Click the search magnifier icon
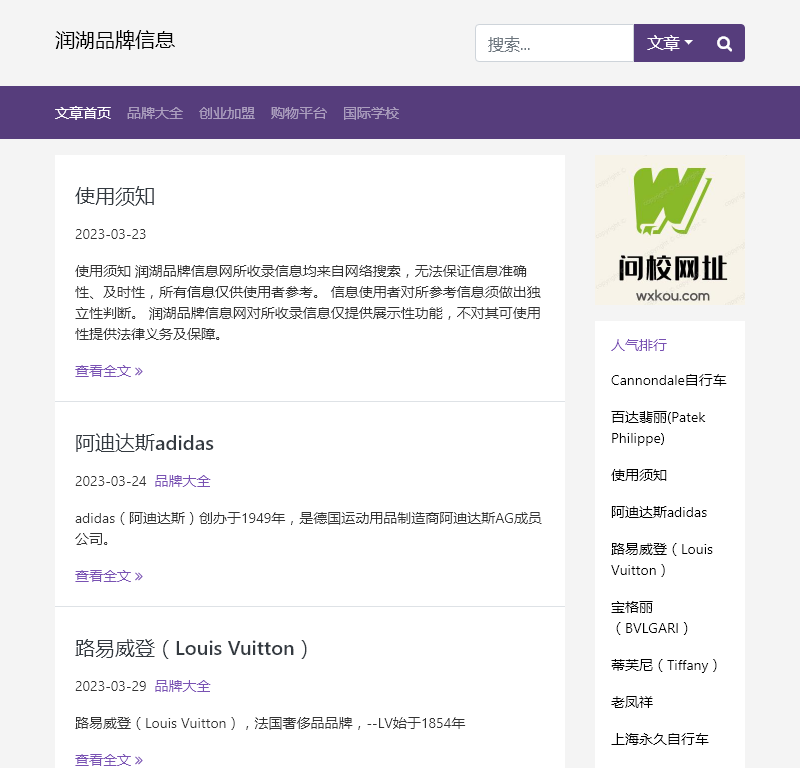The image size is (800, 768). click(x=724, y=43)
